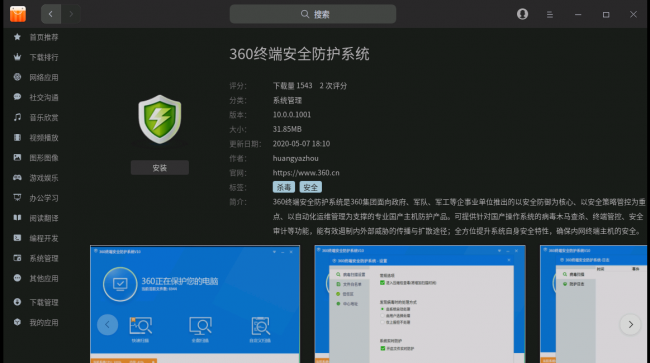Screen dimensions: 650x363
Task: Click the search magnifier icon
Action: pos(305,15)
